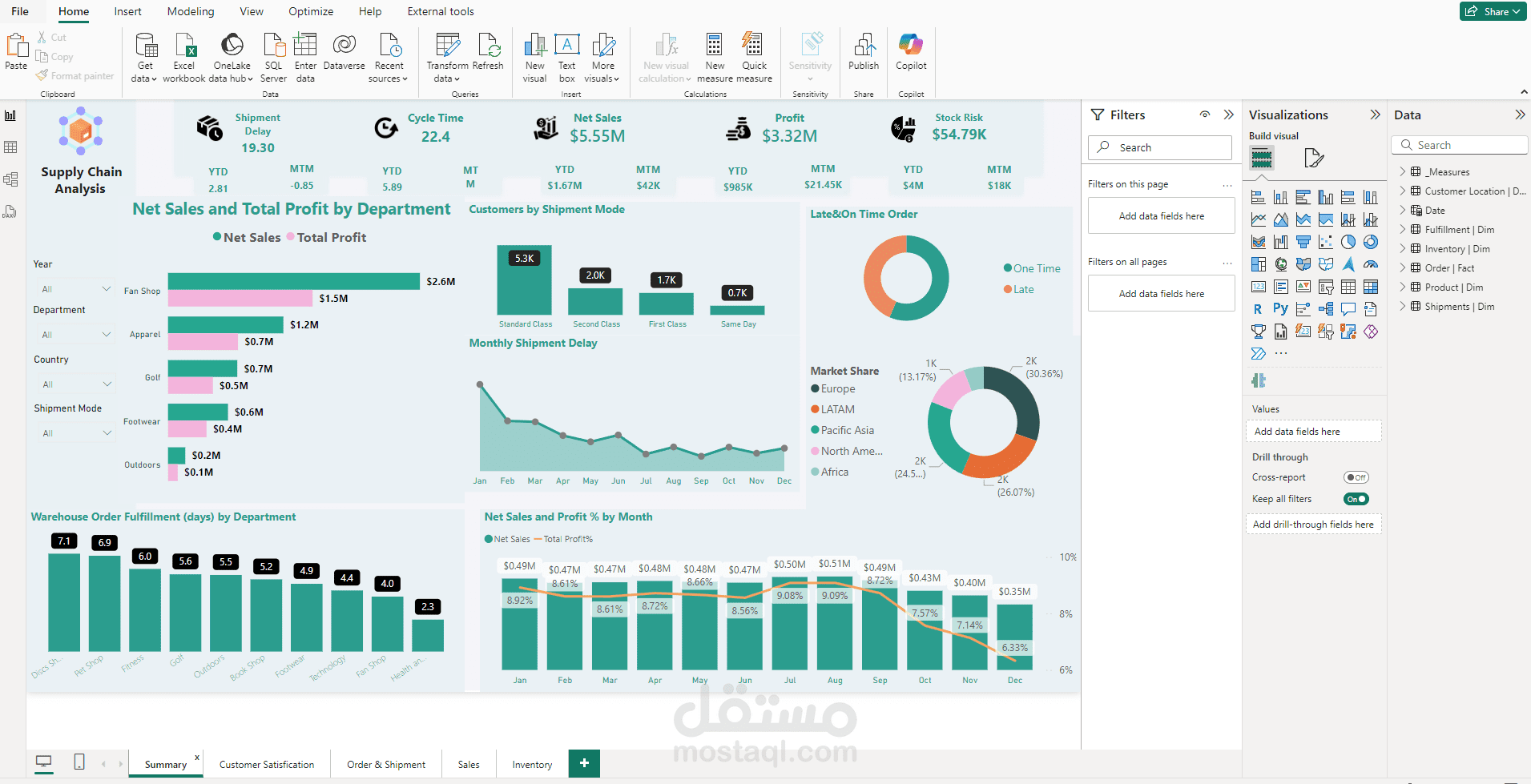Expand the Order | Fact table
The width and height of the screenshot is (1531, 784).
click(1403, 267)
